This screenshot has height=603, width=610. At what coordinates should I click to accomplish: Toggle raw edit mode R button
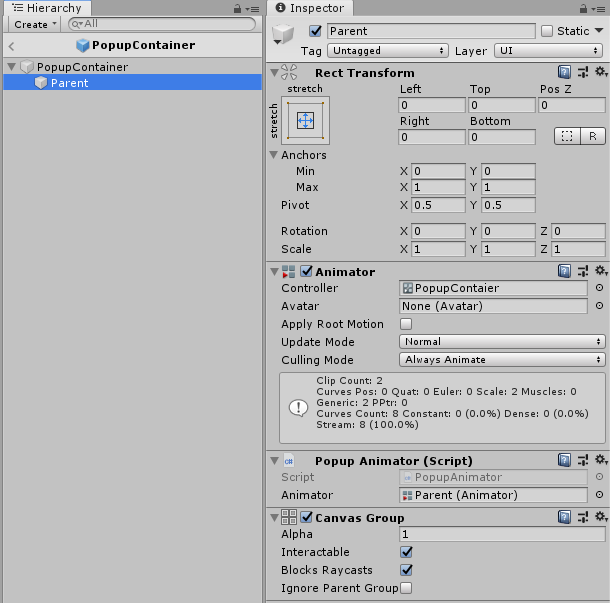click(593, 136)
